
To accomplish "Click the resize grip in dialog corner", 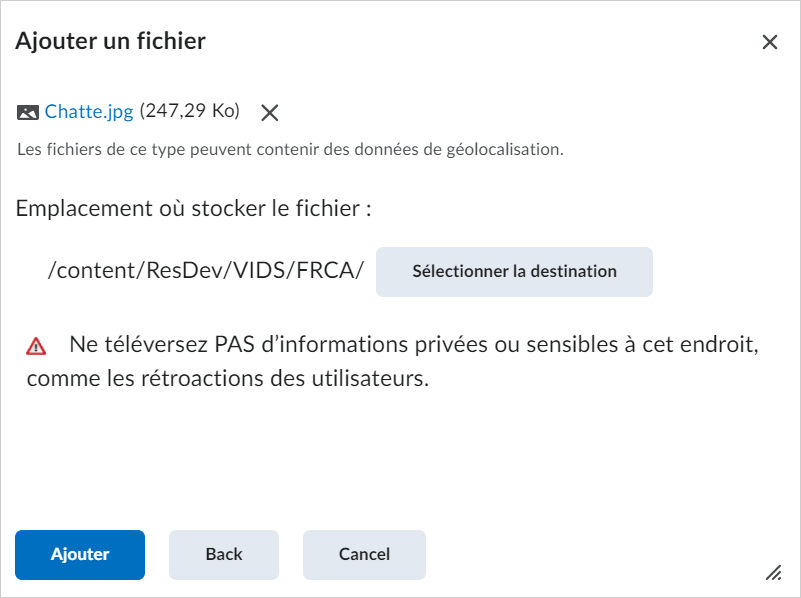I will tap(773, 573).
